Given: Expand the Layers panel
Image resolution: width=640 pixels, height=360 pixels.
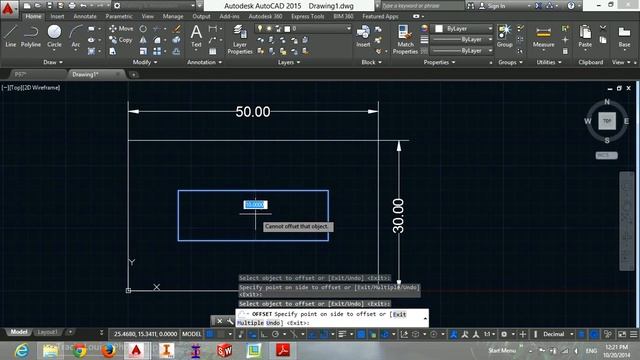Looking at the screenshot, I should [x=289, y=62].
